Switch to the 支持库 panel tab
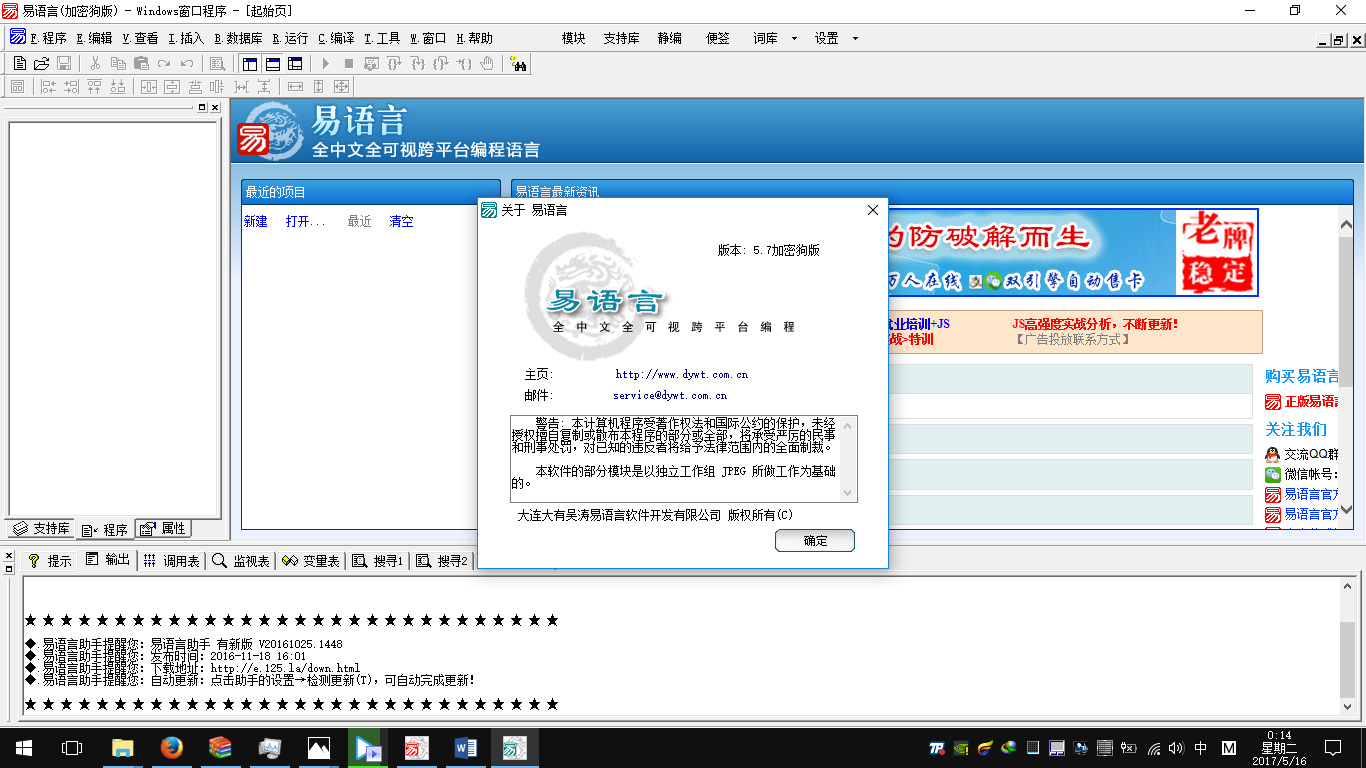Image resolution: width=1366 pixels, height=768 pixels. [x=41, y=529]
